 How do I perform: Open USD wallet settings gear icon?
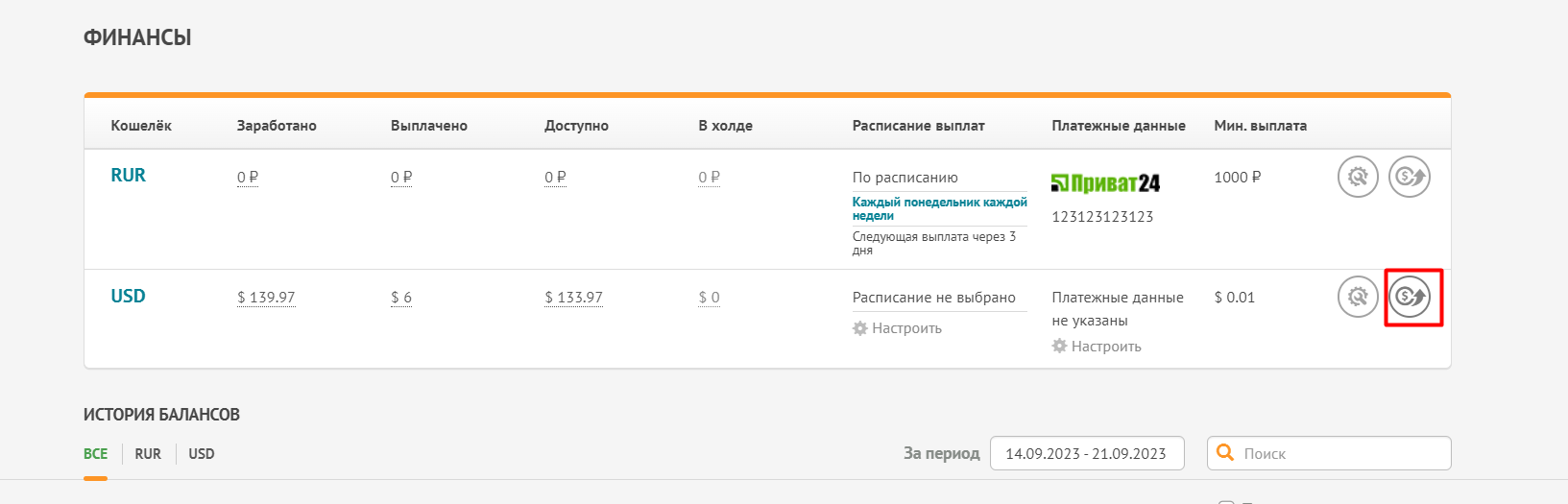(1358, 297)
